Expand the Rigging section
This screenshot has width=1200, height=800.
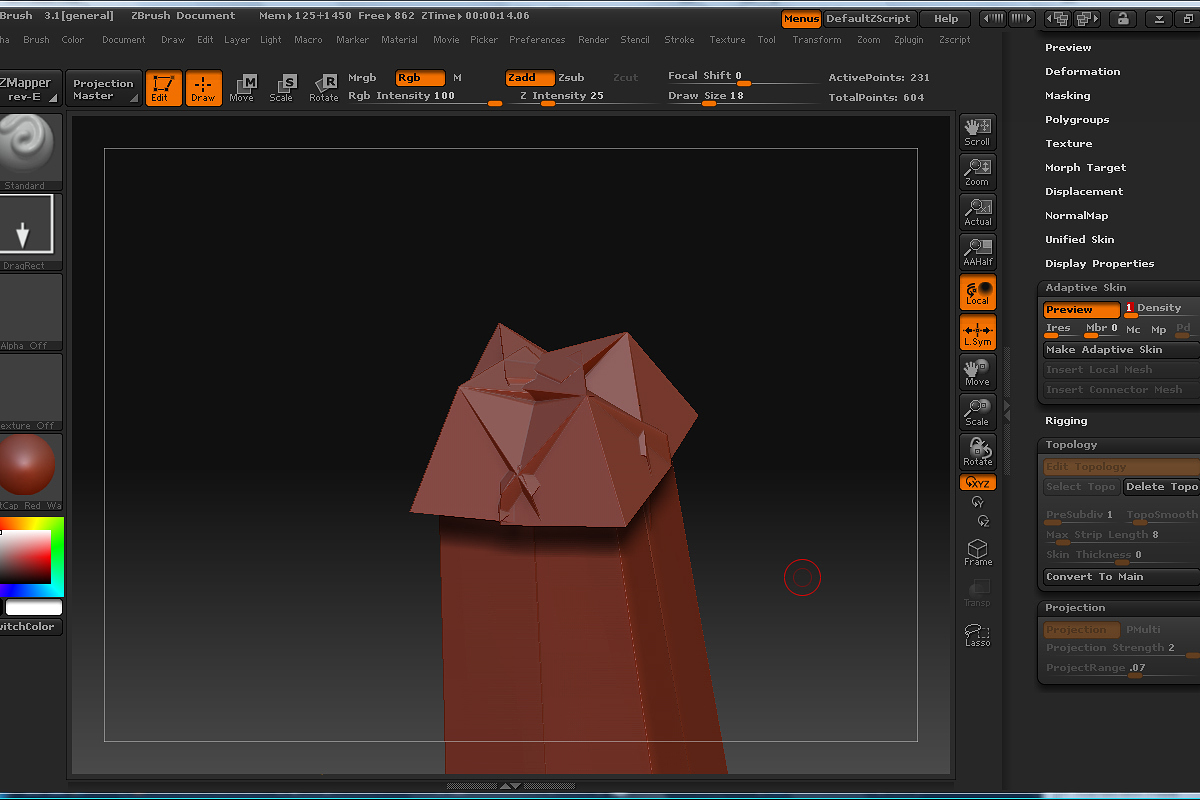tap(1066, 421)
